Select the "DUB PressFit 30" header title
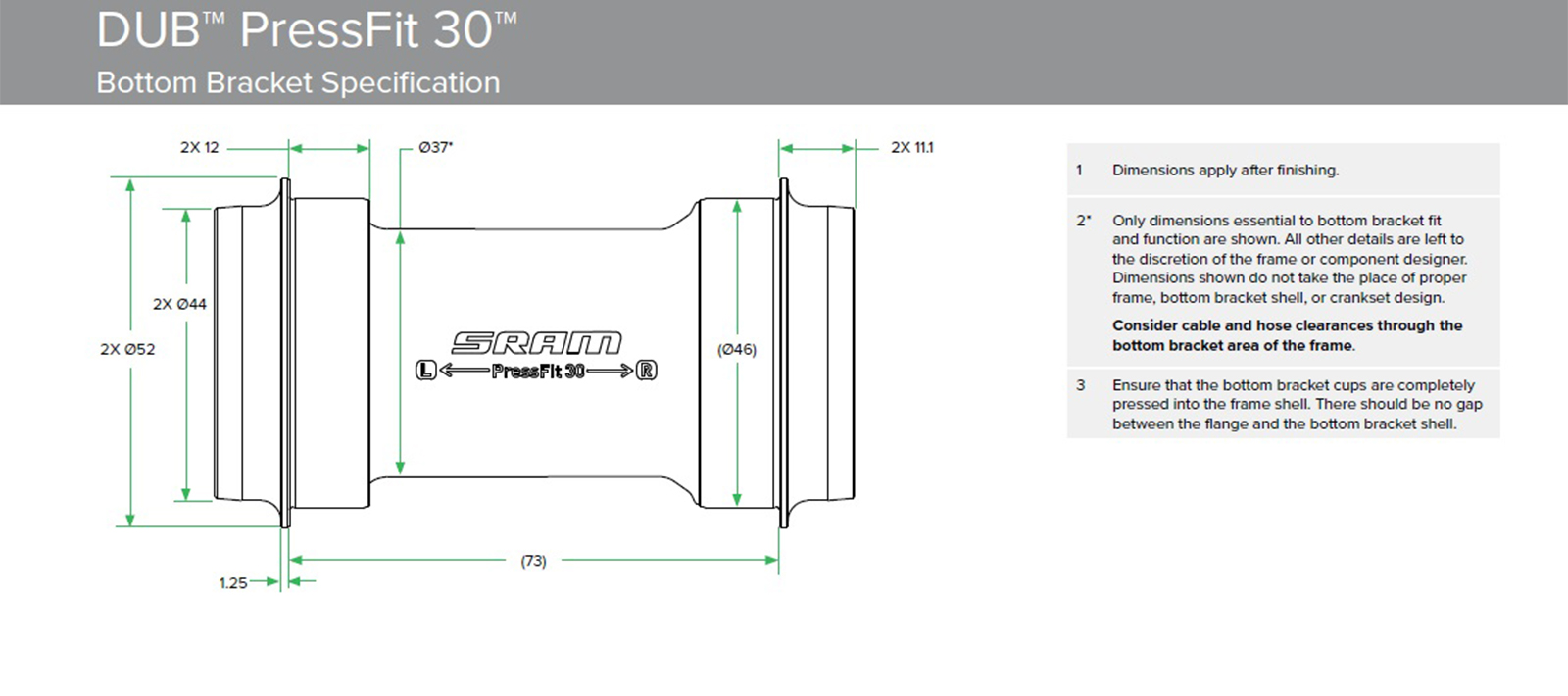Screen dimensions: 1568x696 click(x=306, y=29)
